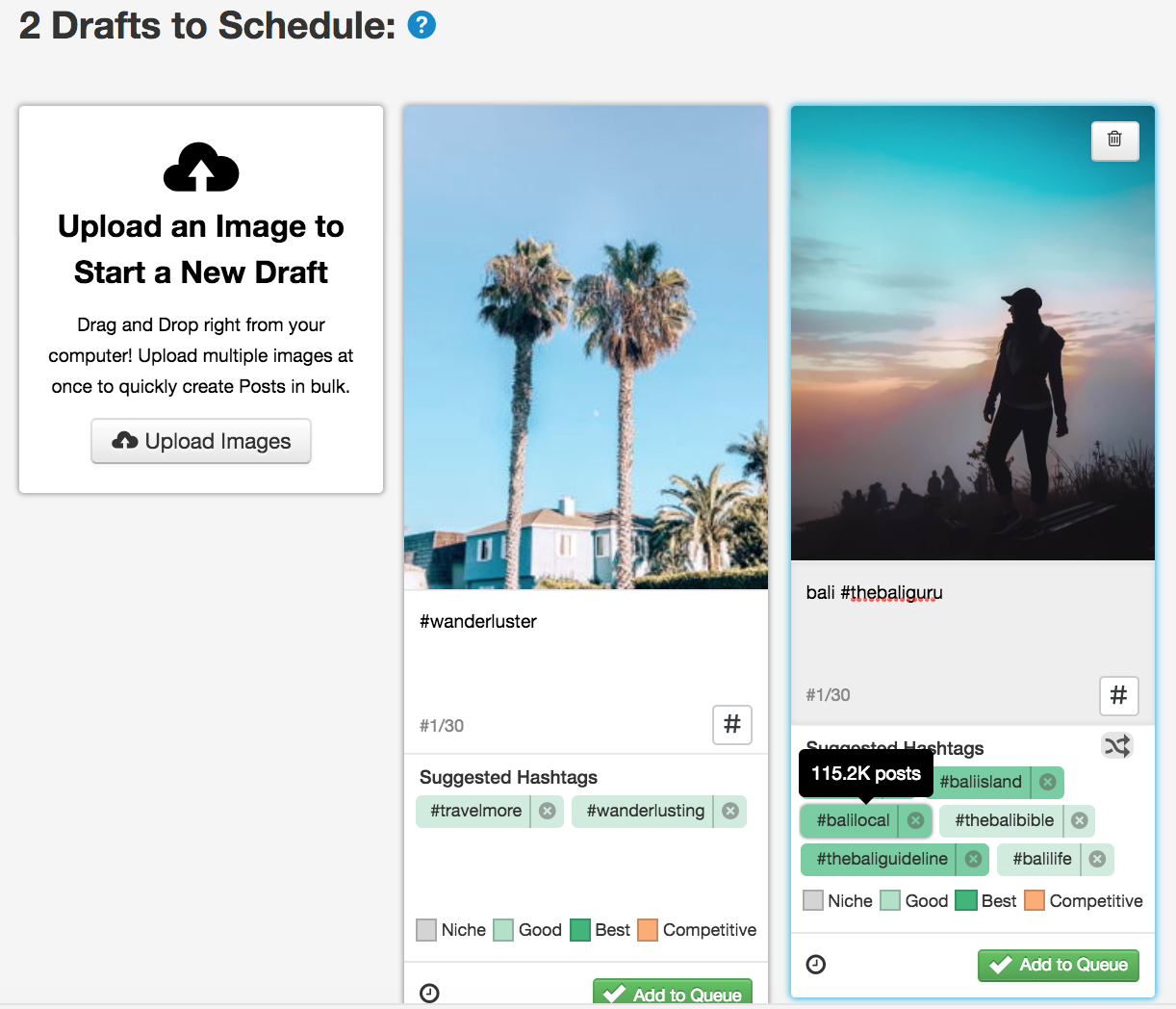Click the blue help question mark icon
Image resolution: width=1176 pixels, height=1009 pixels.
(422, 25)
